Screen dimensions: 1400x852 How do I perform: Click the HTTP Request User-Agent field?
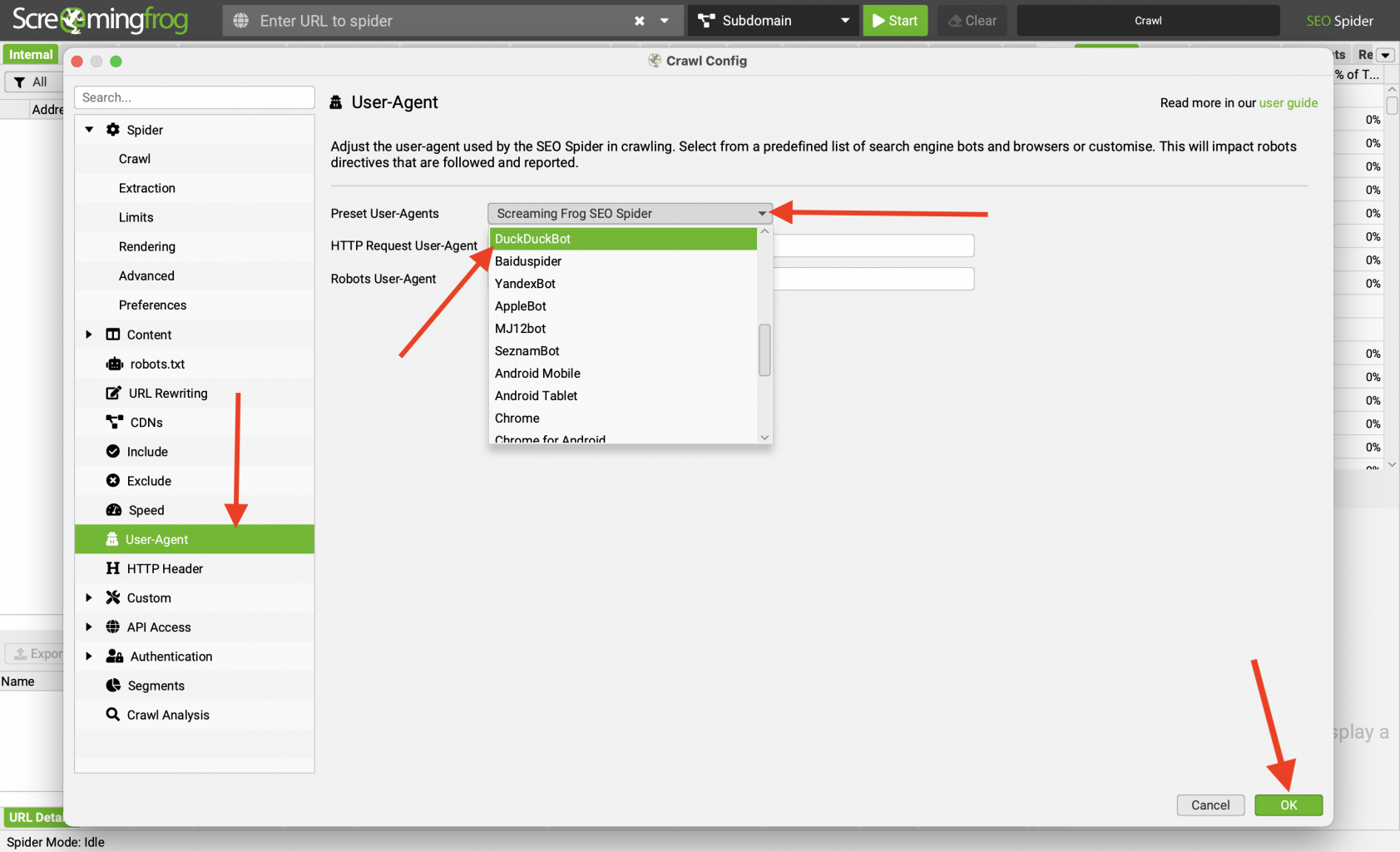[x=873, y=245]
